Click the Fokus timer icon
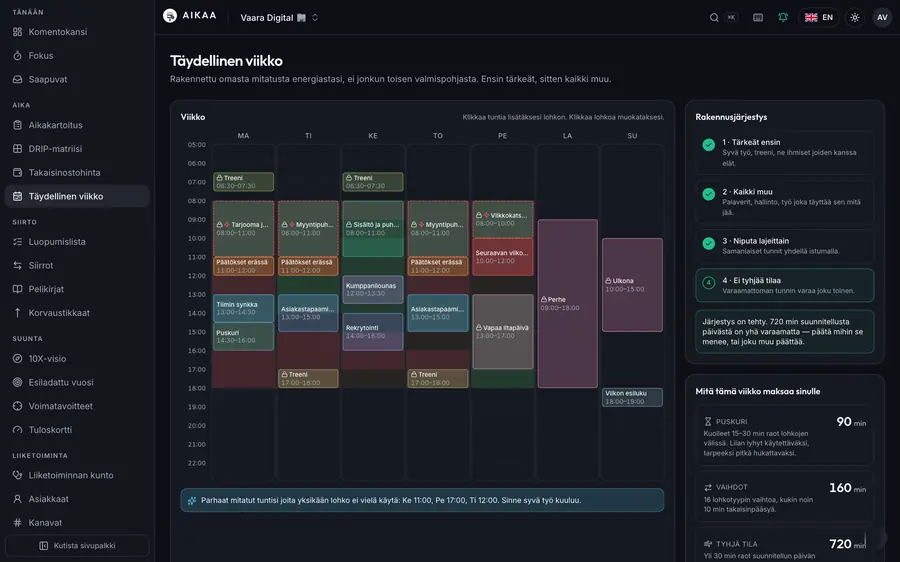Screen dimensions: 900x562 pyautogui.click(x=17, y=56)
